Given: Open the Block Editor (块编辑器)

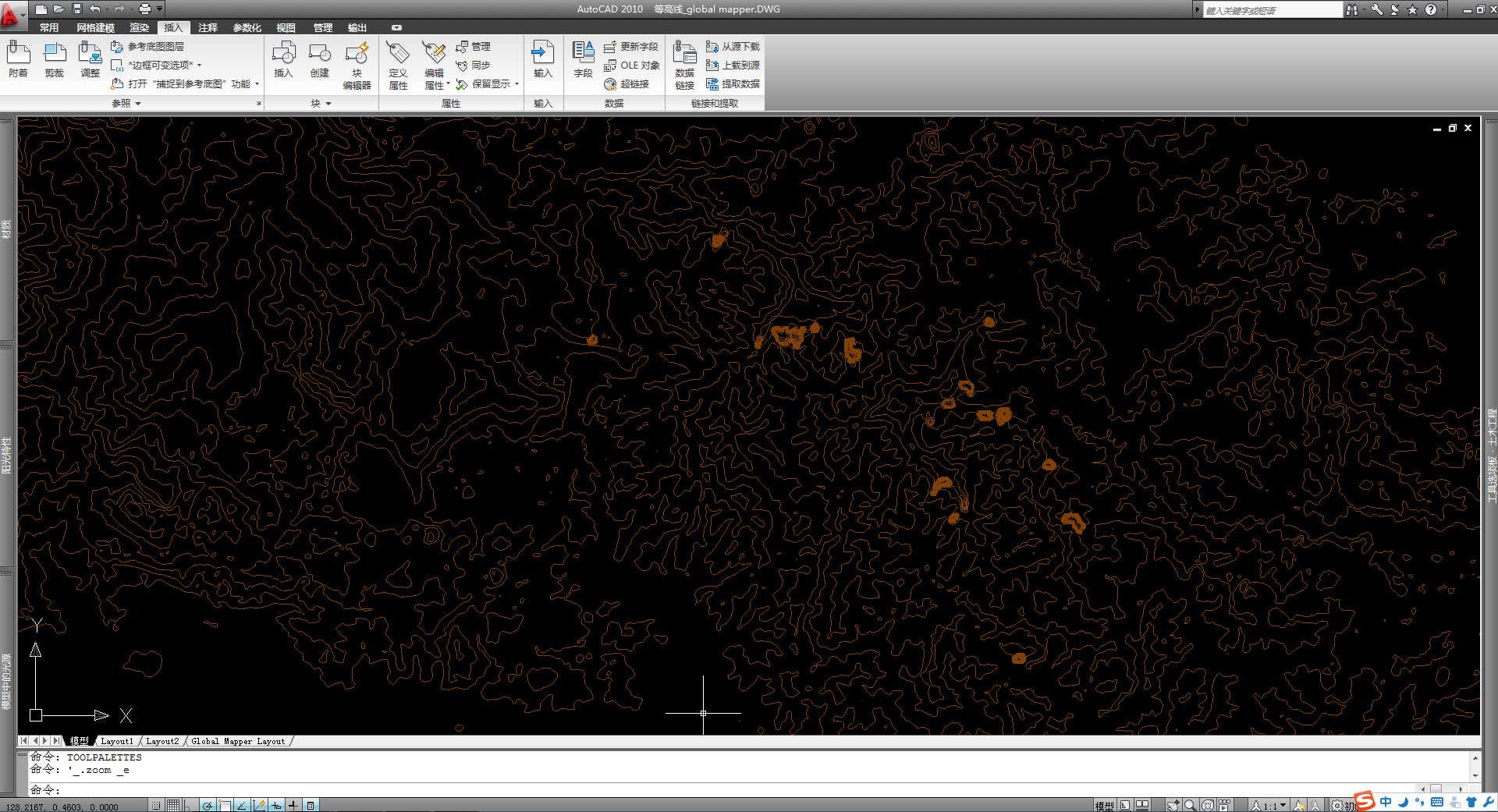Looking at the screenshot, I should tap(357, 66).
